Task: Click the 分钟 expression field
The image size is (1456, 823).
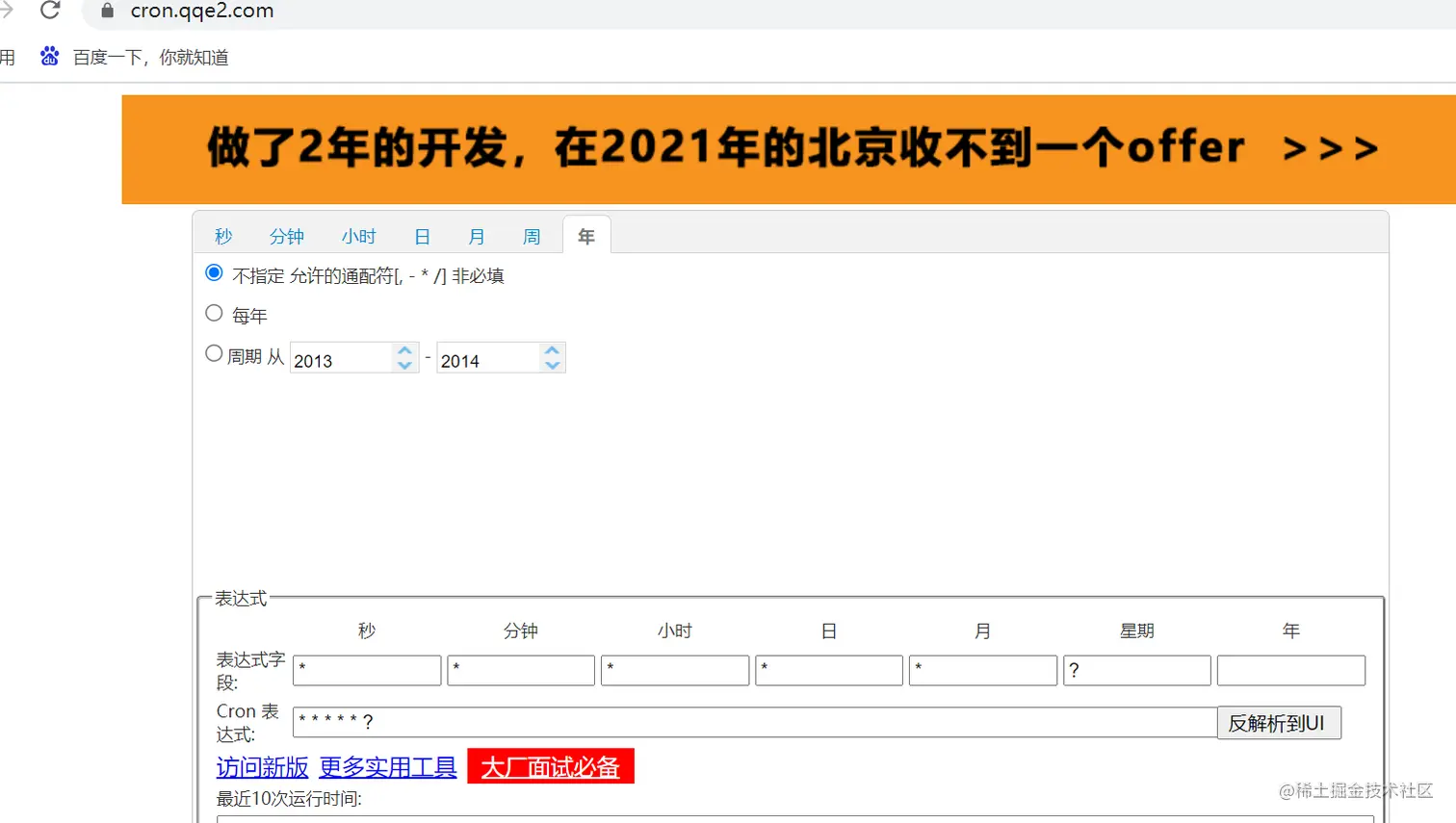Action: [x=521, y=670]
